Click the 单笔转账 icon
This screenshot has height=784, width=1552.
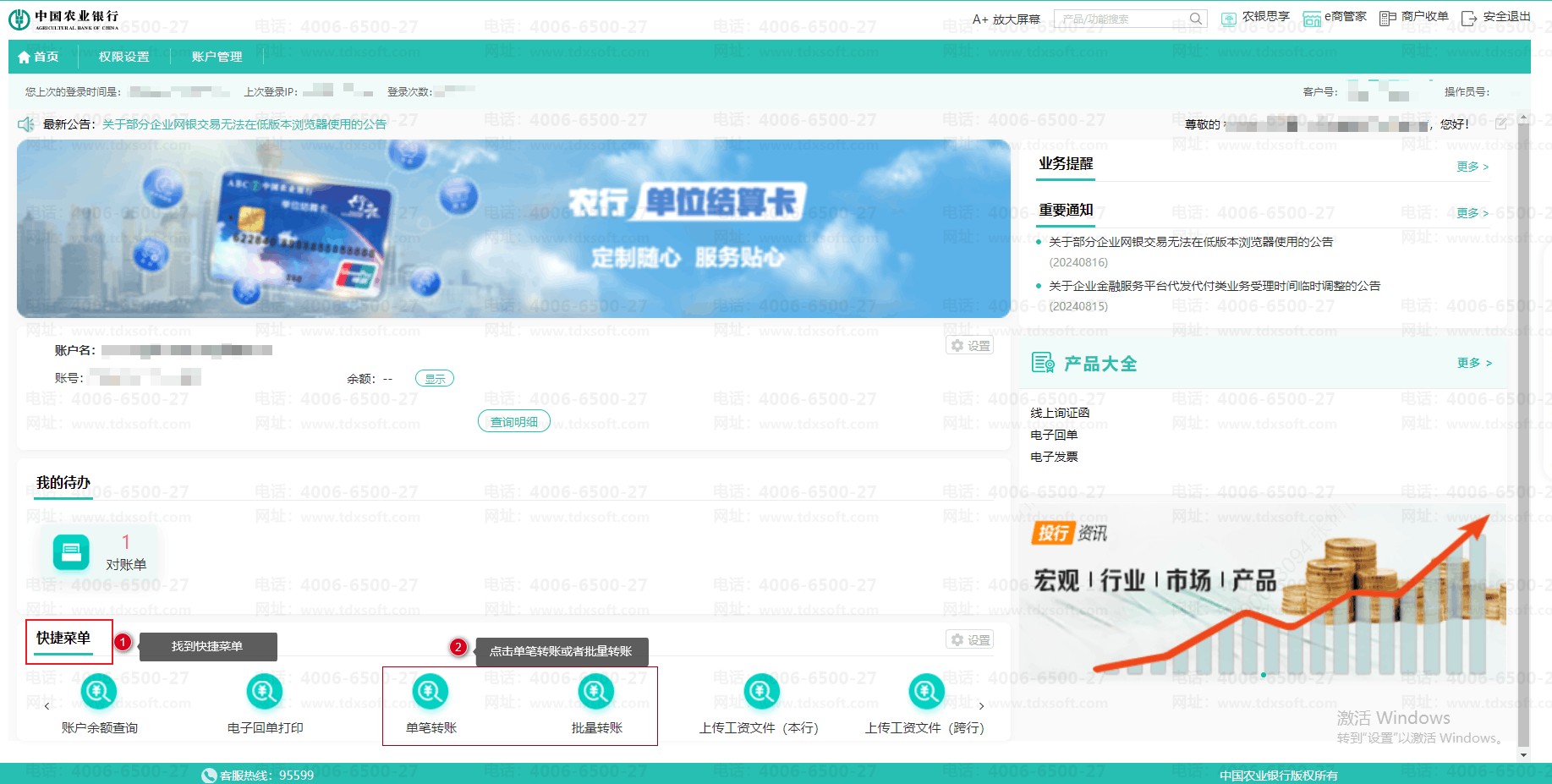point(430,693)
